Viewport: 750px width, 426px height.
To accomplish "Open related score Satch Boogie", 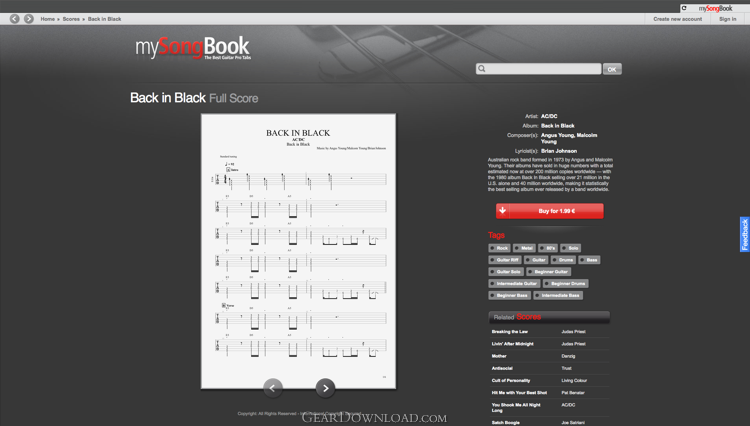I will 506,423.
